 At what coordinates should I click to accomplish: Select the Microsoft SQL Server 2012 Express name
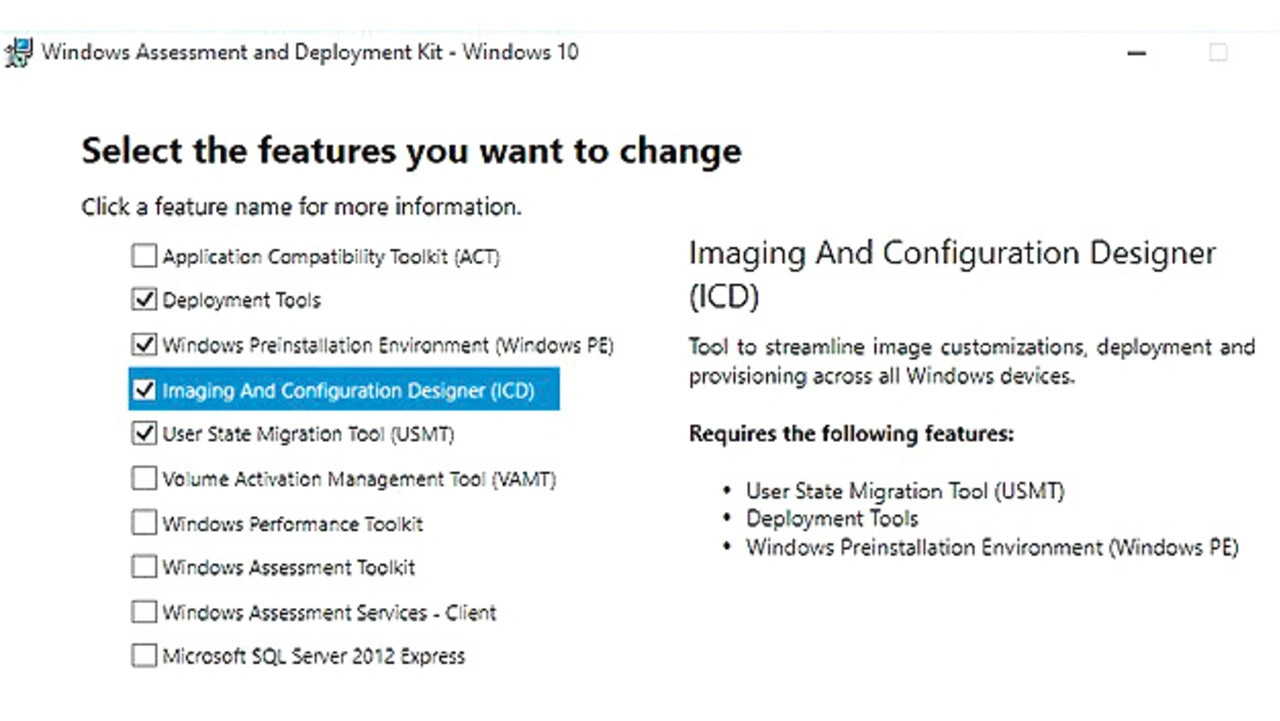314,656
